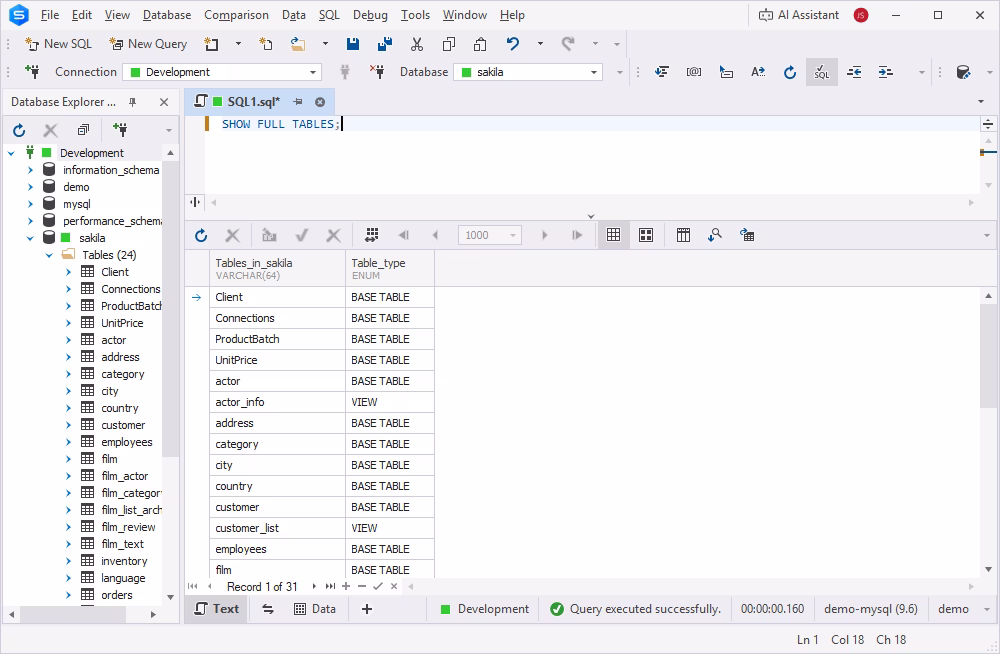Click the New Query button
Image resolution: width=1000 pixels, height=654 pixels.
tap(148, 44)
